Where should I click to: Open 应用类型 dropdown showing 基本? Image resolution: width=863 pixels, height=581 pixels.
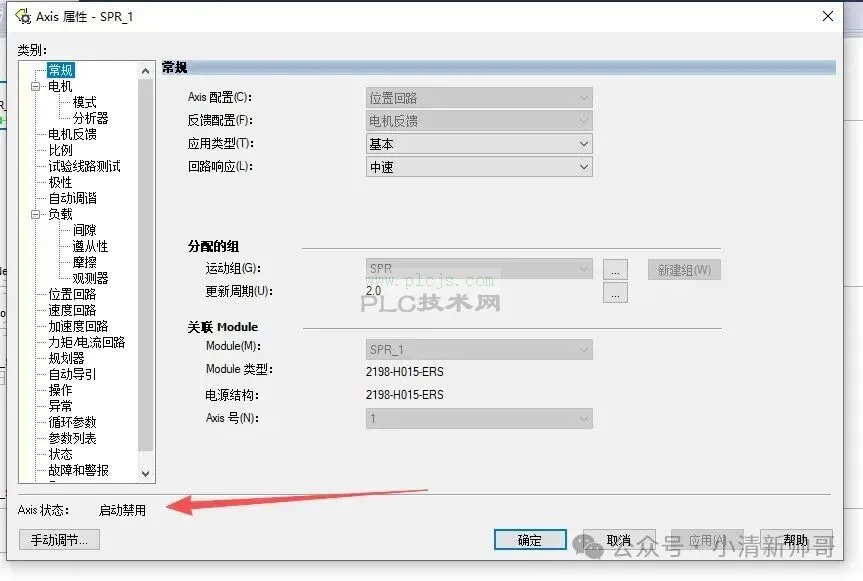pos(479,144)
